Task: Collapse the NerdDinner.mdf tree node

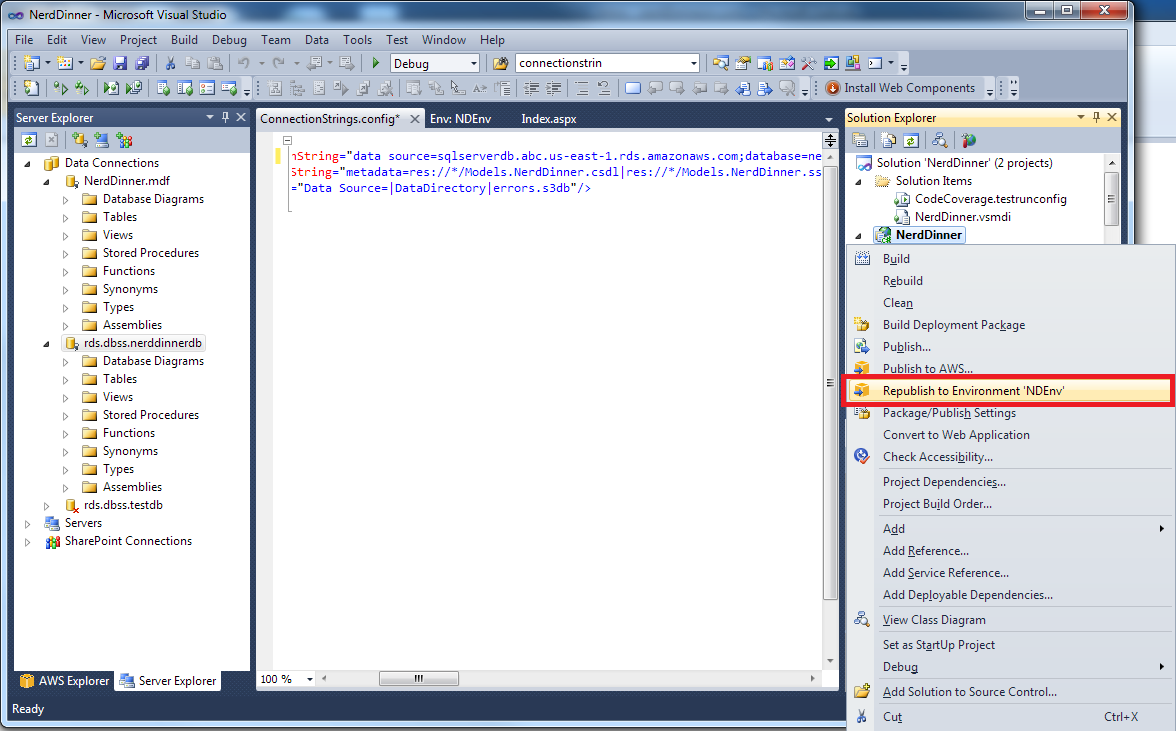Action: [x=47, y=182]
